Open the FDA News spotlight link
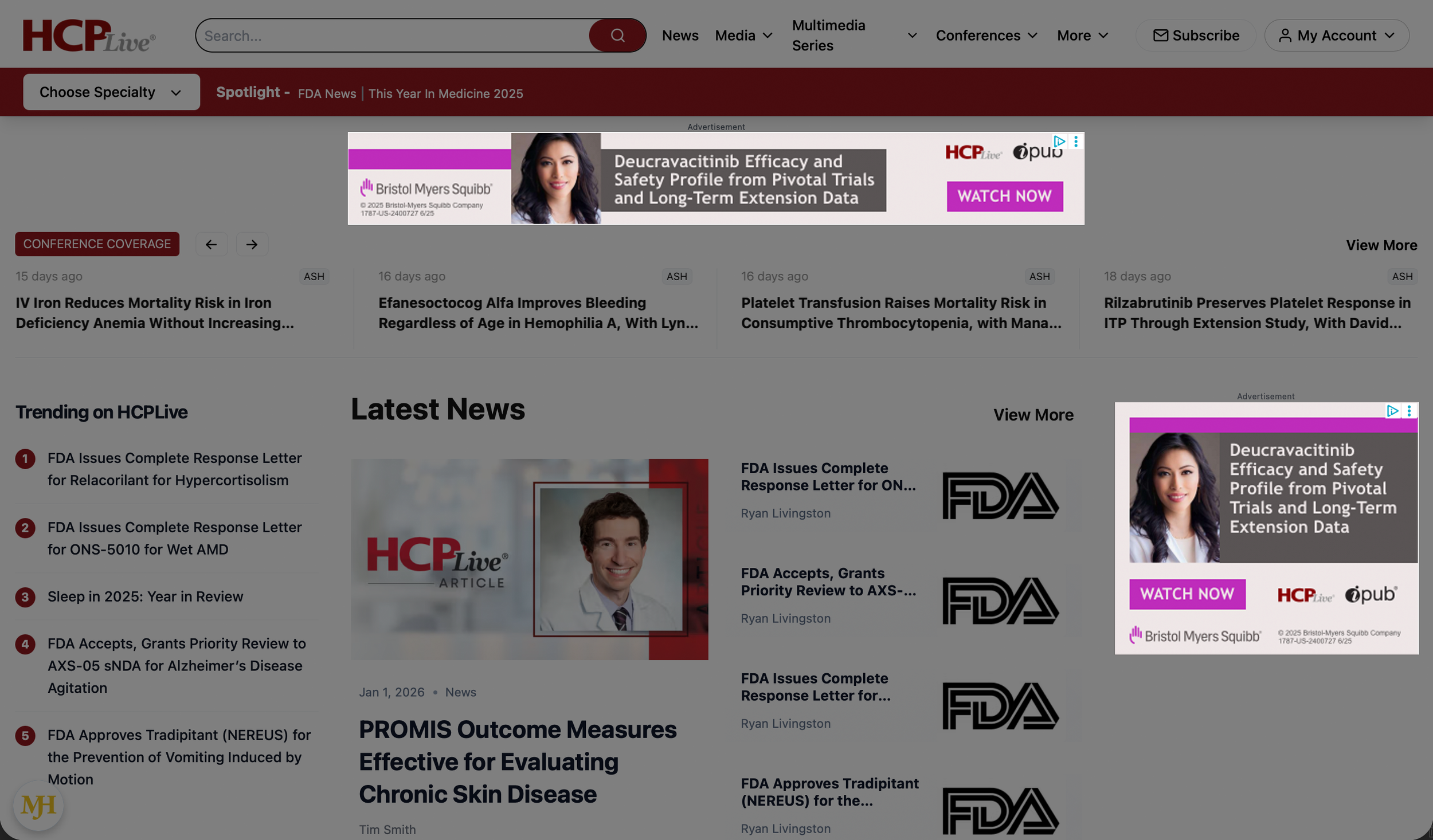The image size is (1433, 840). (327, 93)
